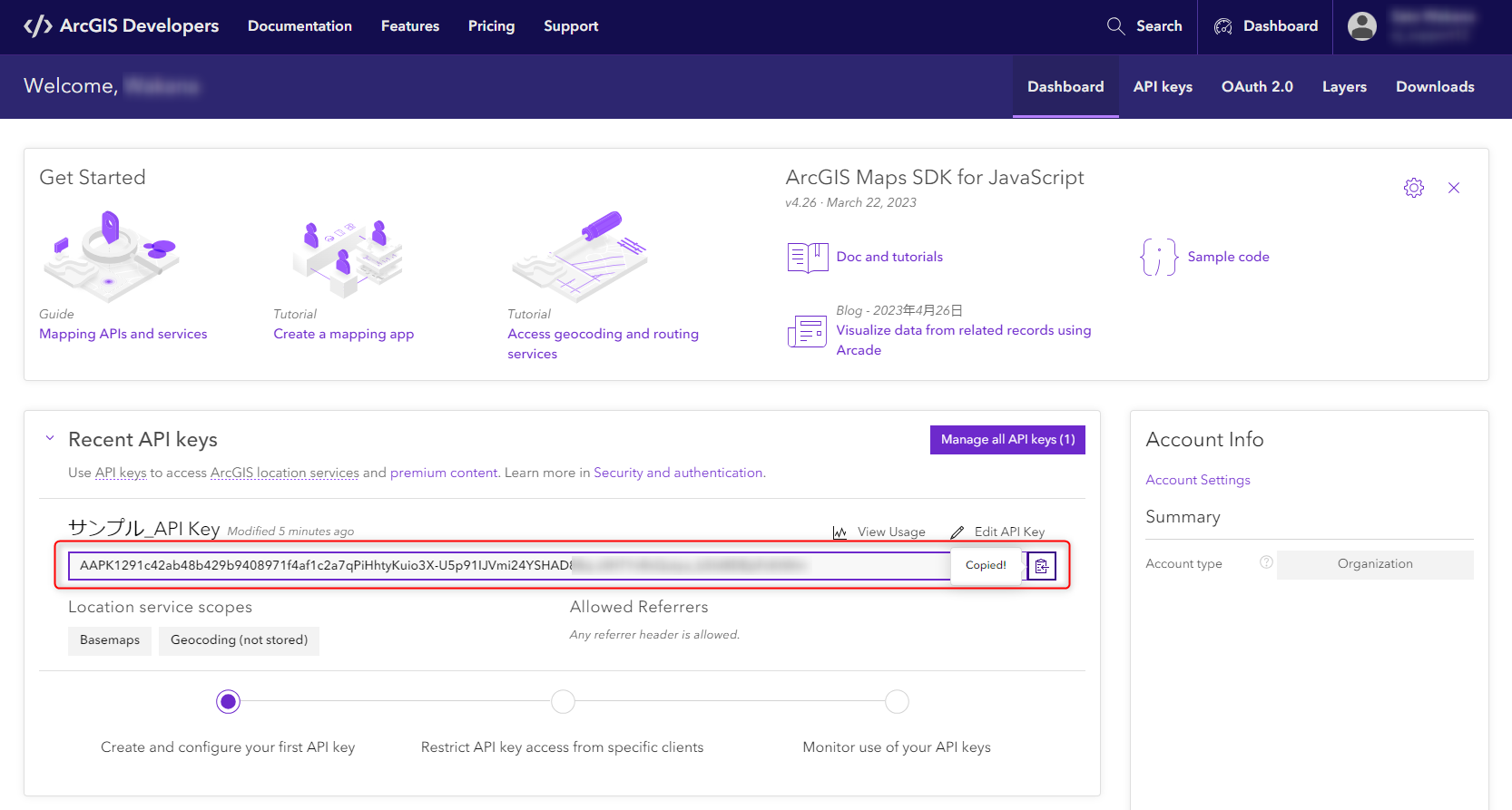Click the Doc and tutorials book icon
Viewport: 1512px width, 810px height.
(808, 258)
